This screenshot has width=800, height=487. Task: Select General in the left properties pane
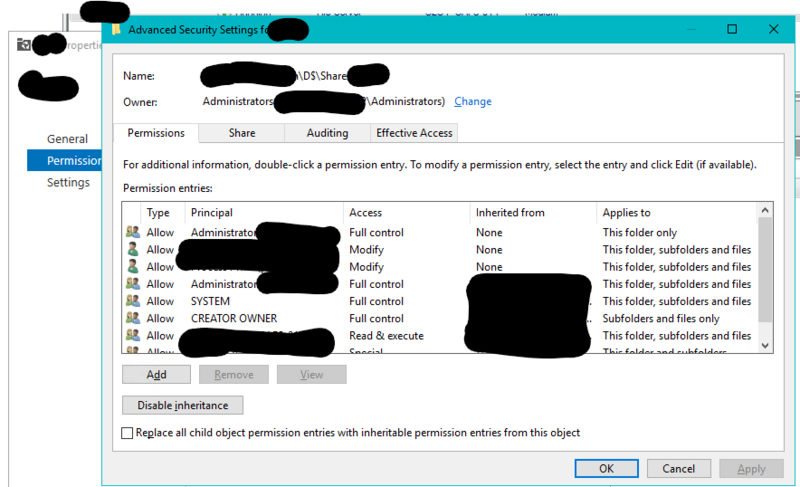(67, 139)
